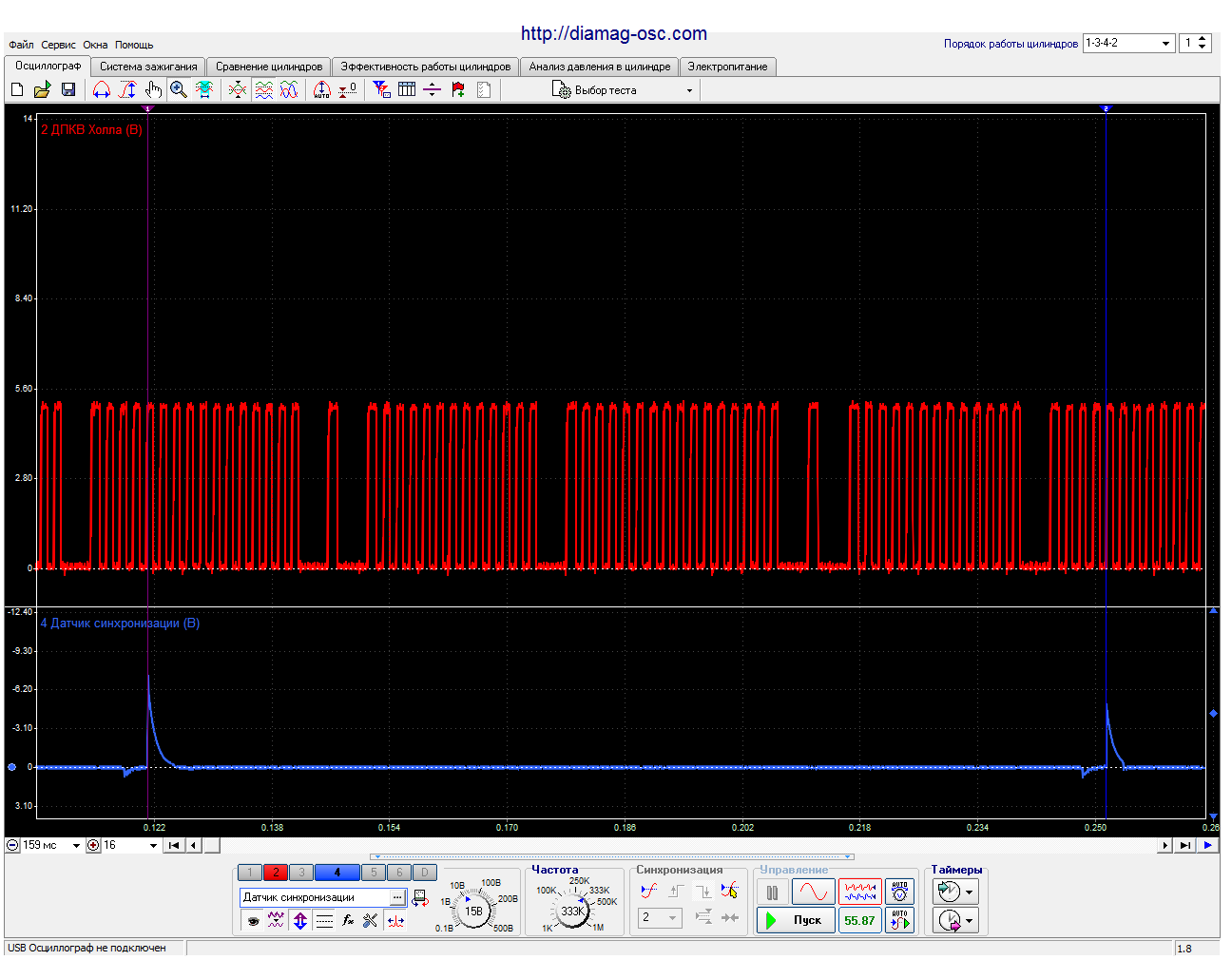This screenshot has height=960, width=1232.
Task: Click the overlaid sine waves icon
Action: 289,89
